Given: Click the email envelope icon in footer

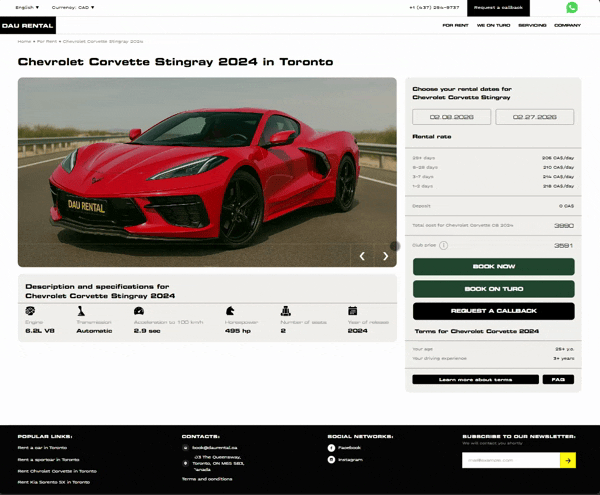Looking at the screenshot, I should (x=186, y=448).
